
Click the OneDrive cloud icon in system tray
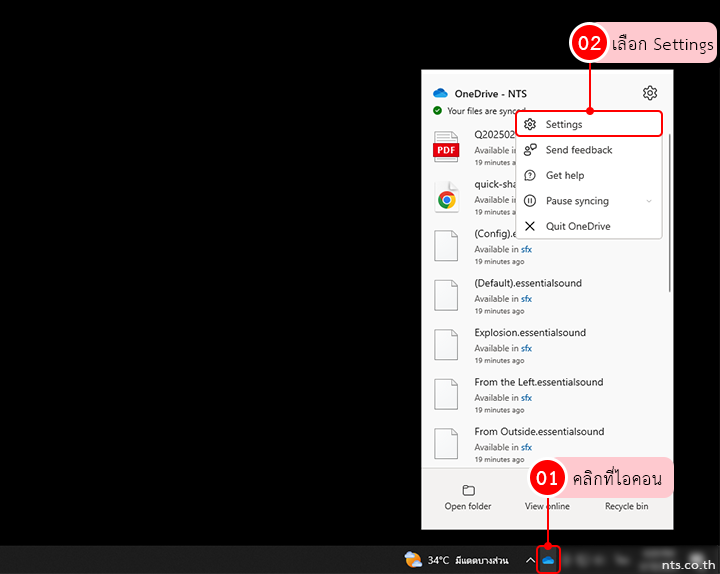pyautogui.click(x=548, y=560)
